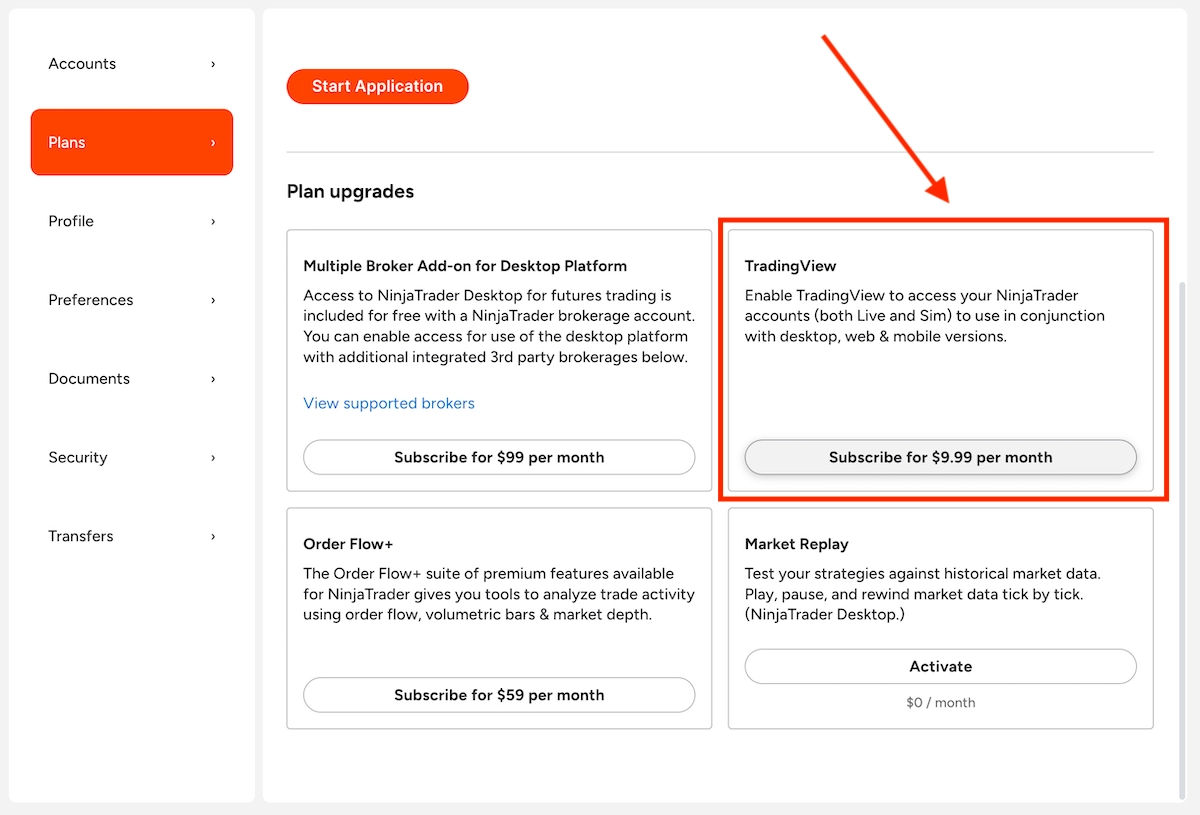Screen dimensions: 1200x815
Task: Expand the Profile chevron arrow
Action: pyautogui.click(x=213, y=221)
